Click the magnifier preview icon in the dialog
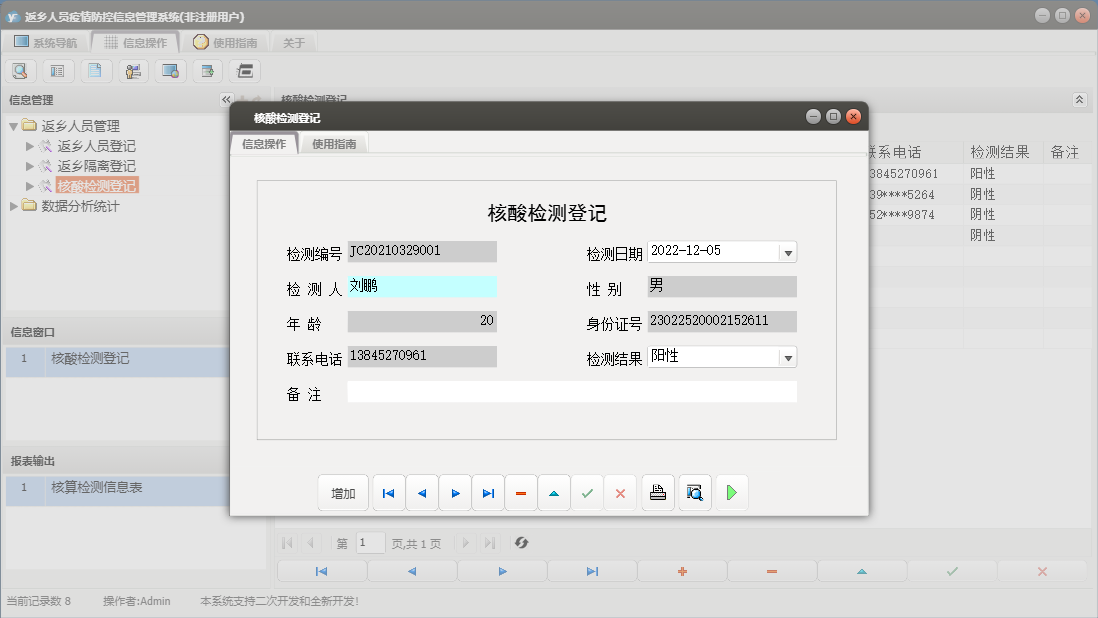1098x618 pixels. pyautogui.click(x=694, y=492)
